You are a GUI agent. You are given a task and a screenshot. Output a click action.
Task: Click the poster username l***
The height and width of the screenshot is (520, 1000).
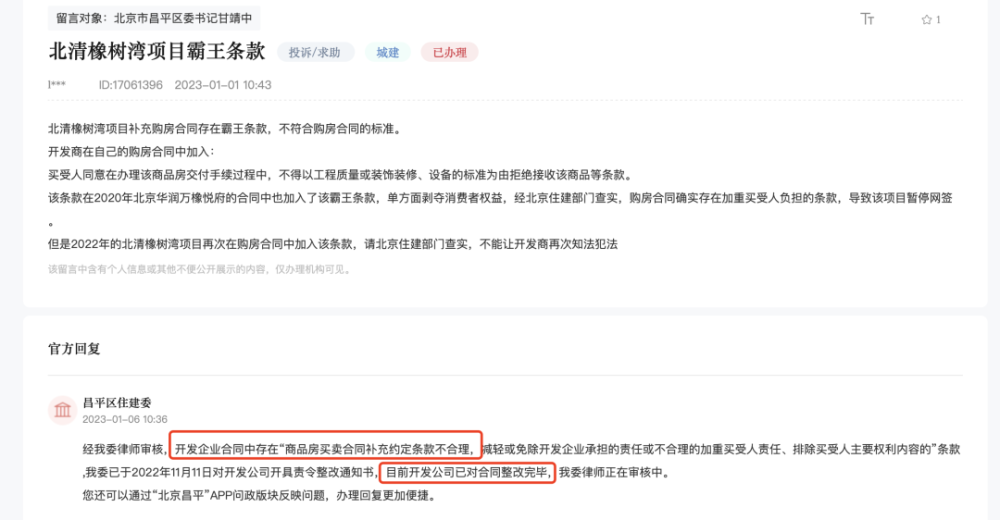coord(57,85)
